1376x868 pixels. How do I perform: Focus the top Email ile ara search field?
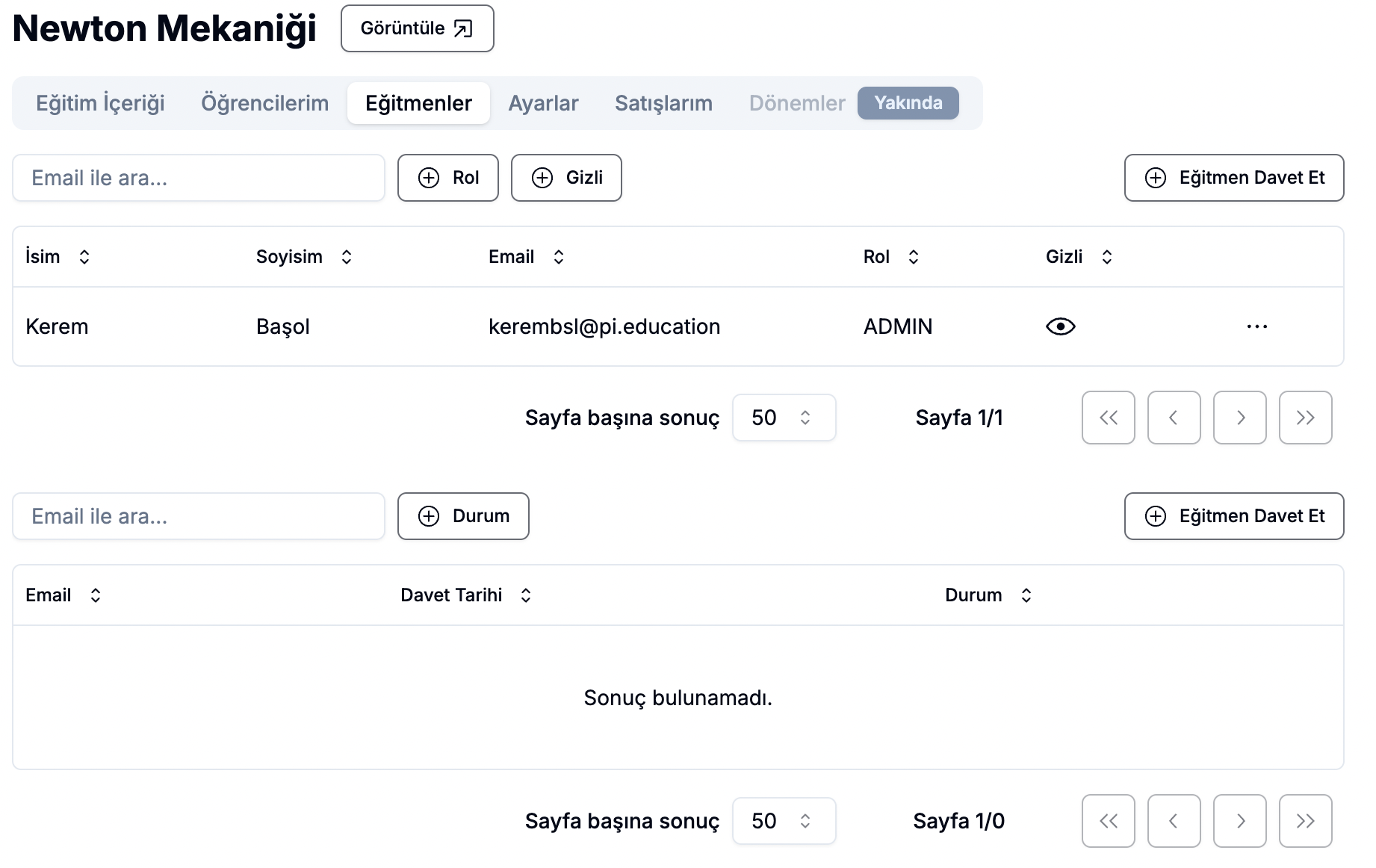(199, 178)
